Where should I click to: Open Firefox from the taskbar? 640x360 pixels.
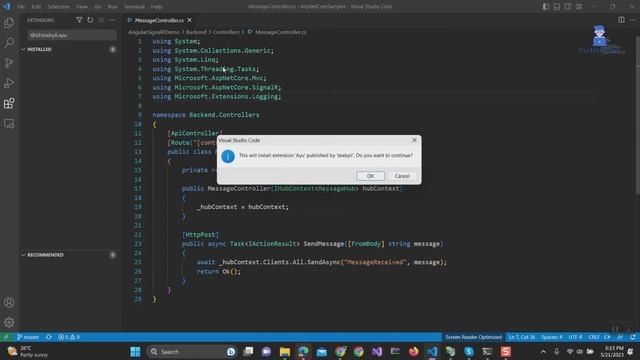pos(413,351)
